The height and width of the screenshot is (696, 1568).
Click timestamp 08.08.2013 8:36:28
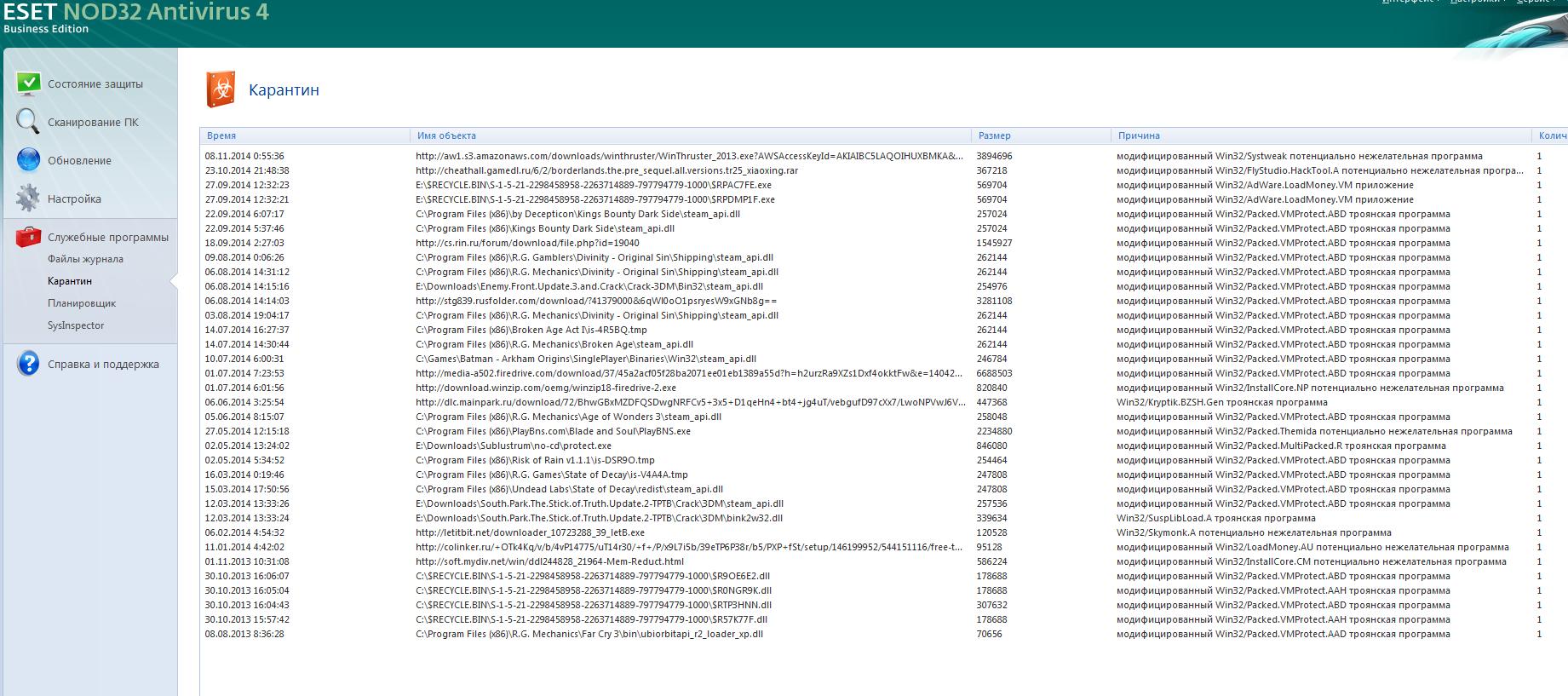click(x=244, y=635)
